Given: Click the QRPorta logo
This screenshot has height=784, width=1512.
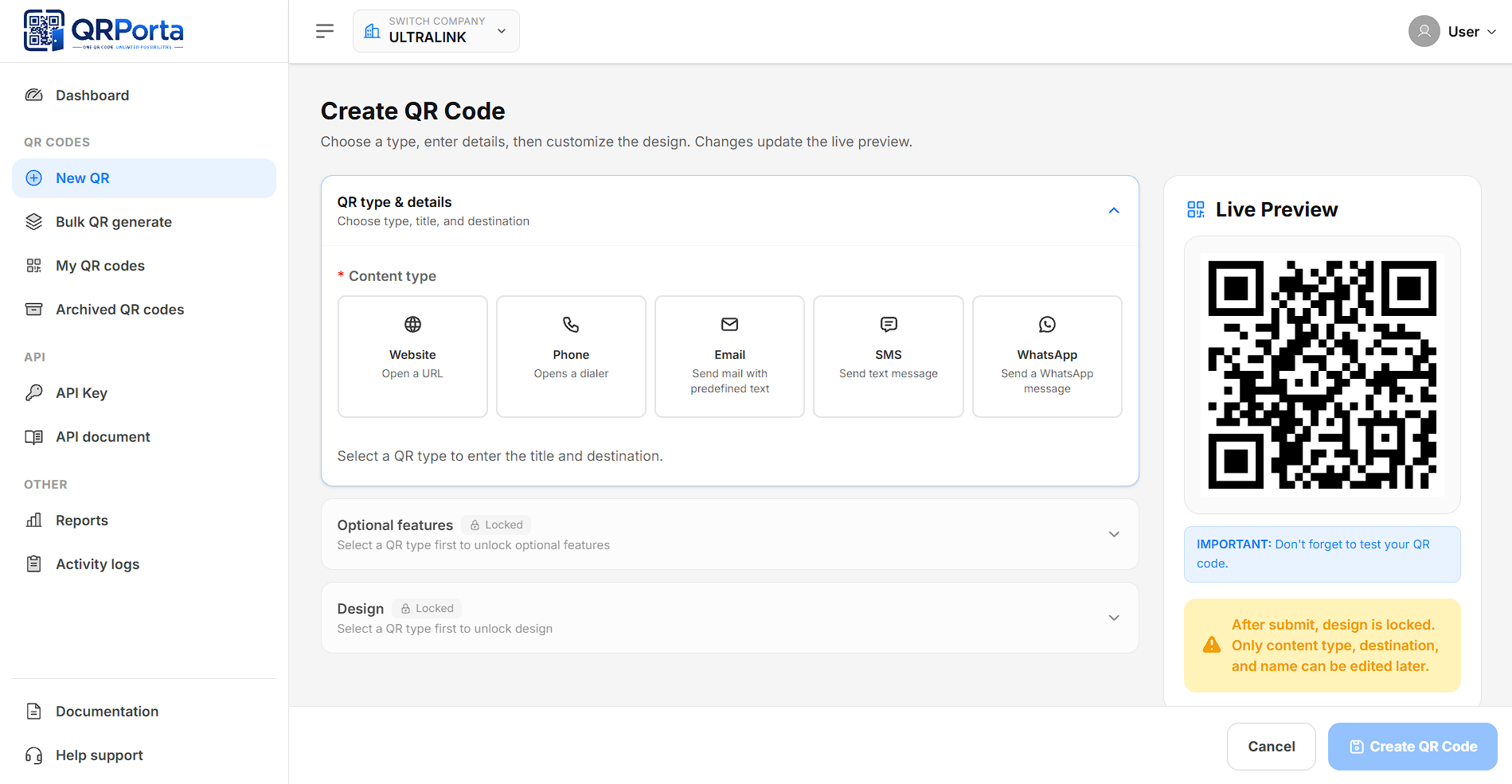Looking at the screenshot, I should [104, 31].
